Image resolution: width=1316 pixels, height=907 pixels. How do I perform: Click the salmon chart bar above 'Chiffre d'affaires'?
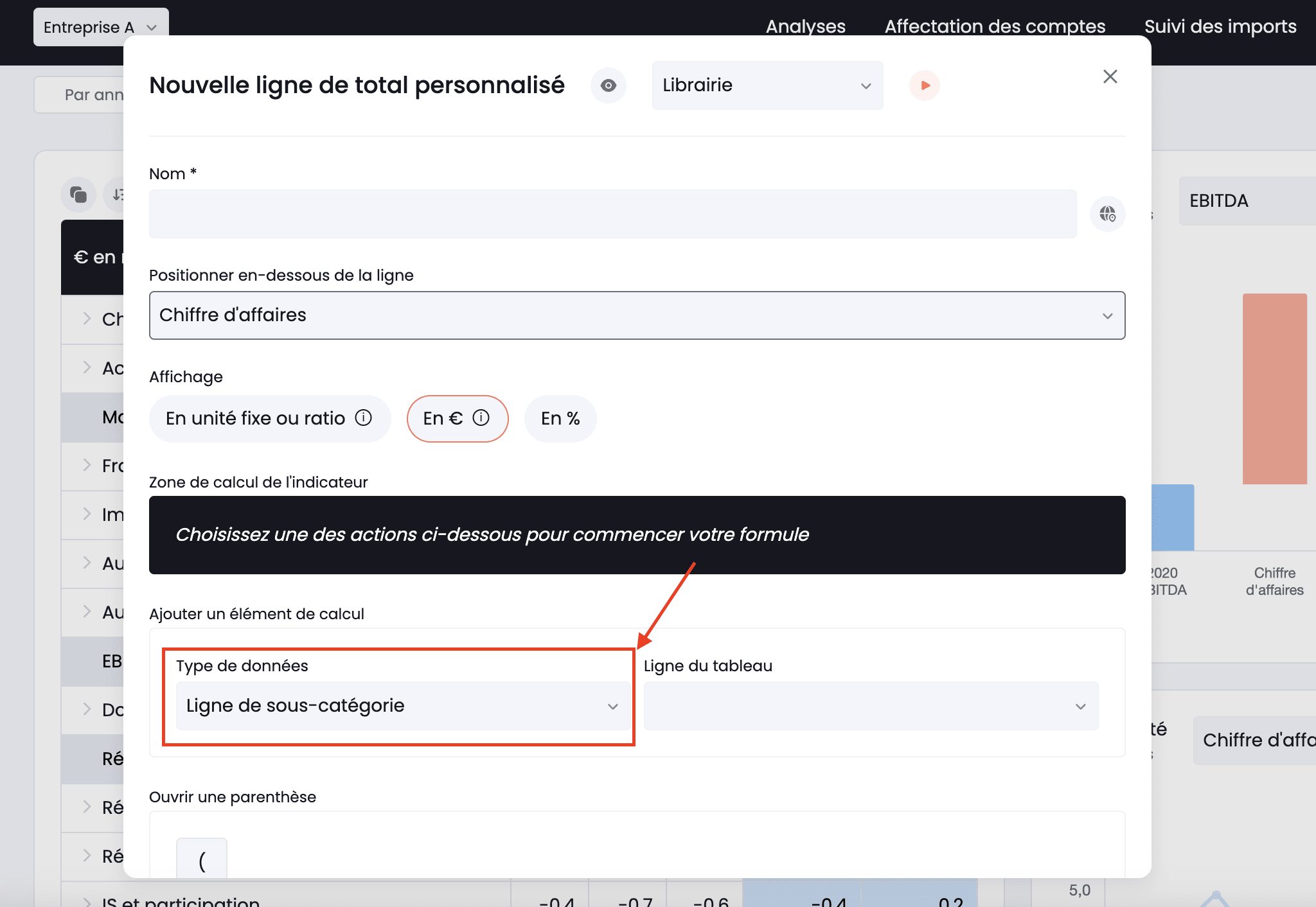tap(1274, 389)
